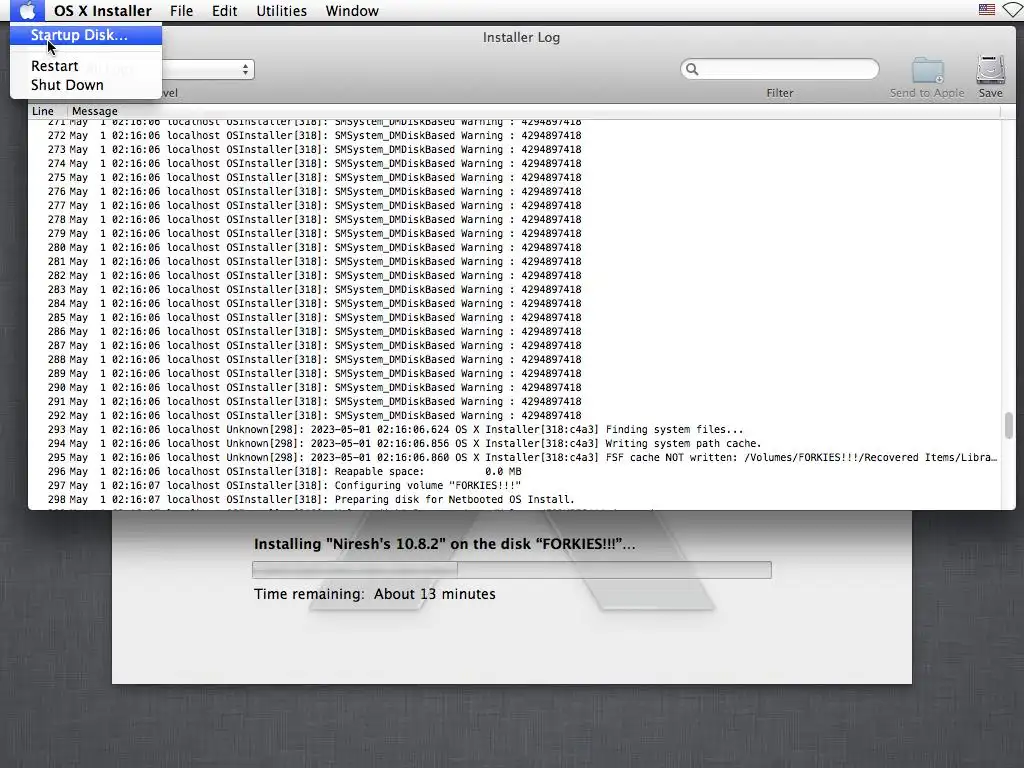
Task: Select log line 296 Reapable space
Action: (x=515, y=472)
